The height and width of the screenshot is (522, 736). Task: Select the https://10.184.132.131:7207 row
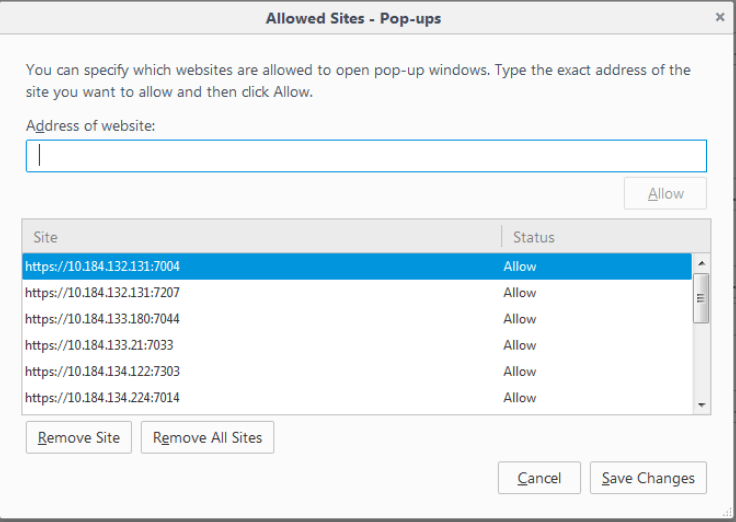(357, 292)
